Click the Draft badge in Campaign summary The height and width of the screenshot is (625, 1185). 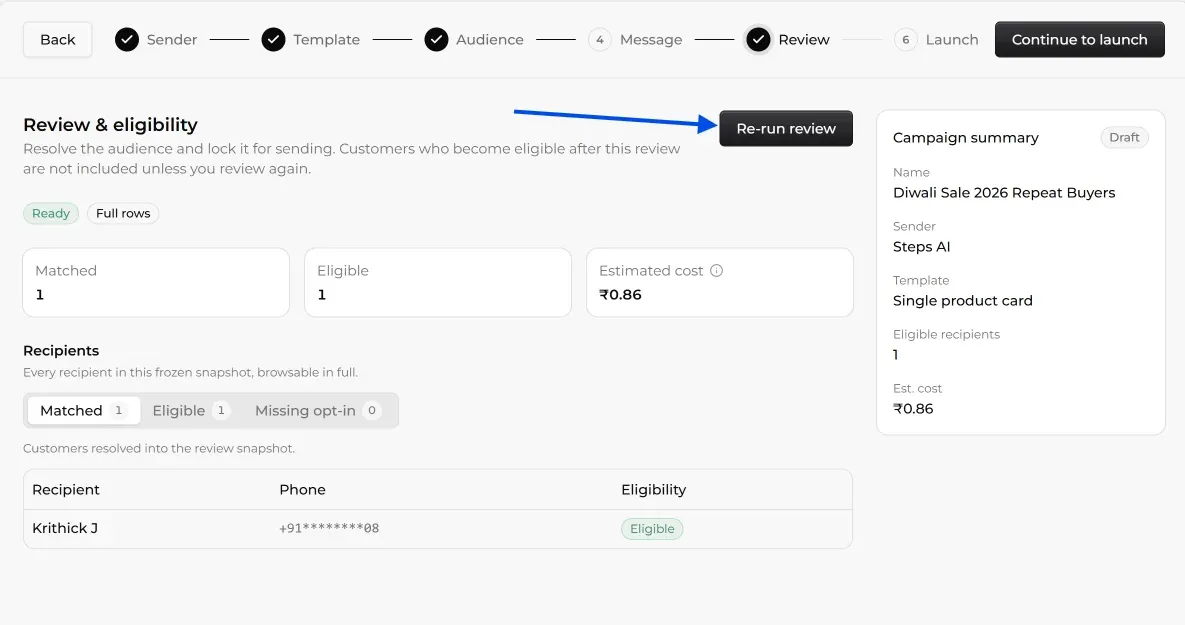pos(1124,138)
